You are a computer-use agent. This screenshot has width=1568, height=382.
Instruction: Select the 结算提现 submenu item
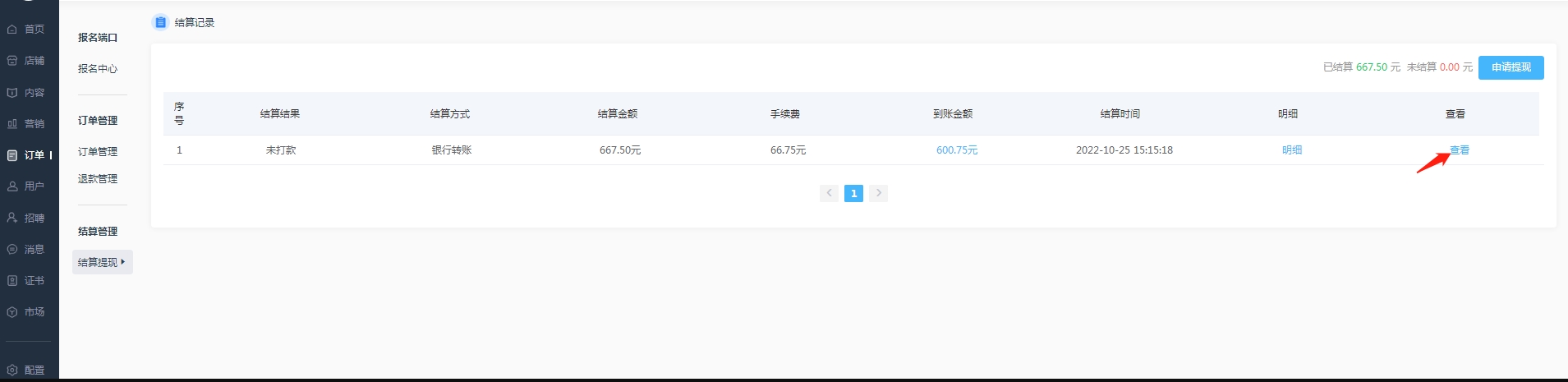point(103,262)
